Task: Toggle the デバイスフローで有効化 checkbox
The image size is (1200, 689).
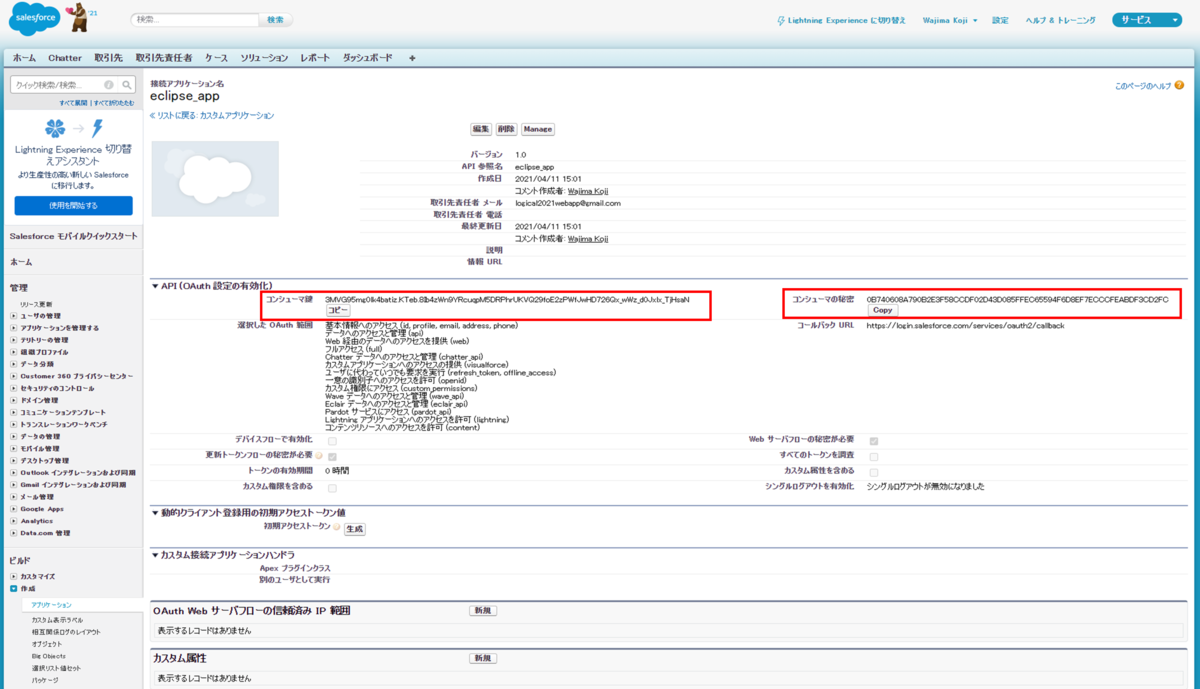Action: point(332,440)
